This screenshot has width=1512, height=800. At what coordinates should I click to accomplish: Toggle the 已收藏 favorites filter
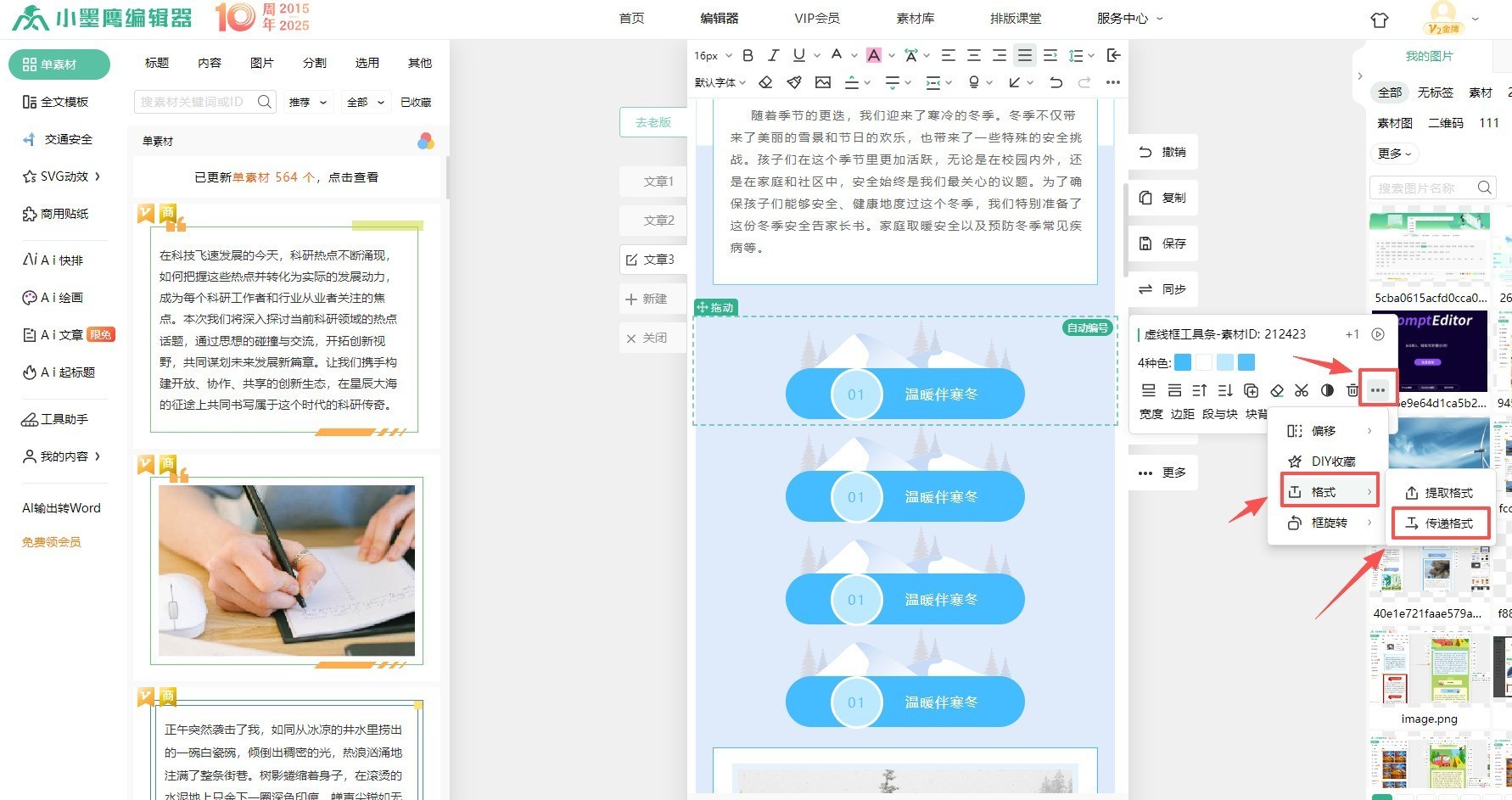[x=416, y=102]
